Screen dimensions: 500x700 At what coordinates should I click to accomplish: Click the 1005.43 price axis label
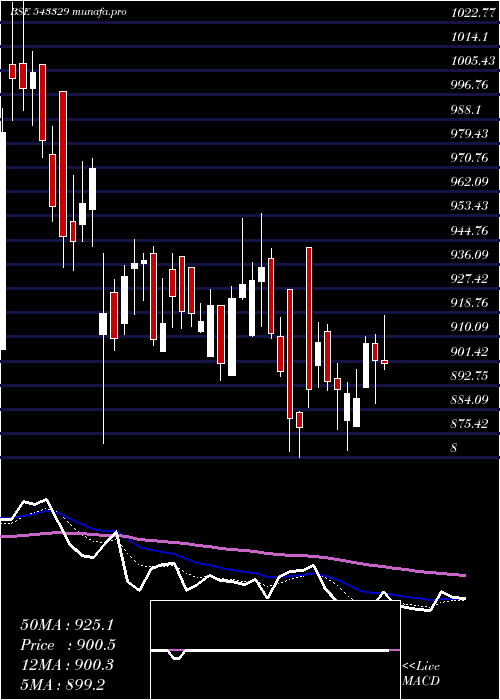[473, 61]
